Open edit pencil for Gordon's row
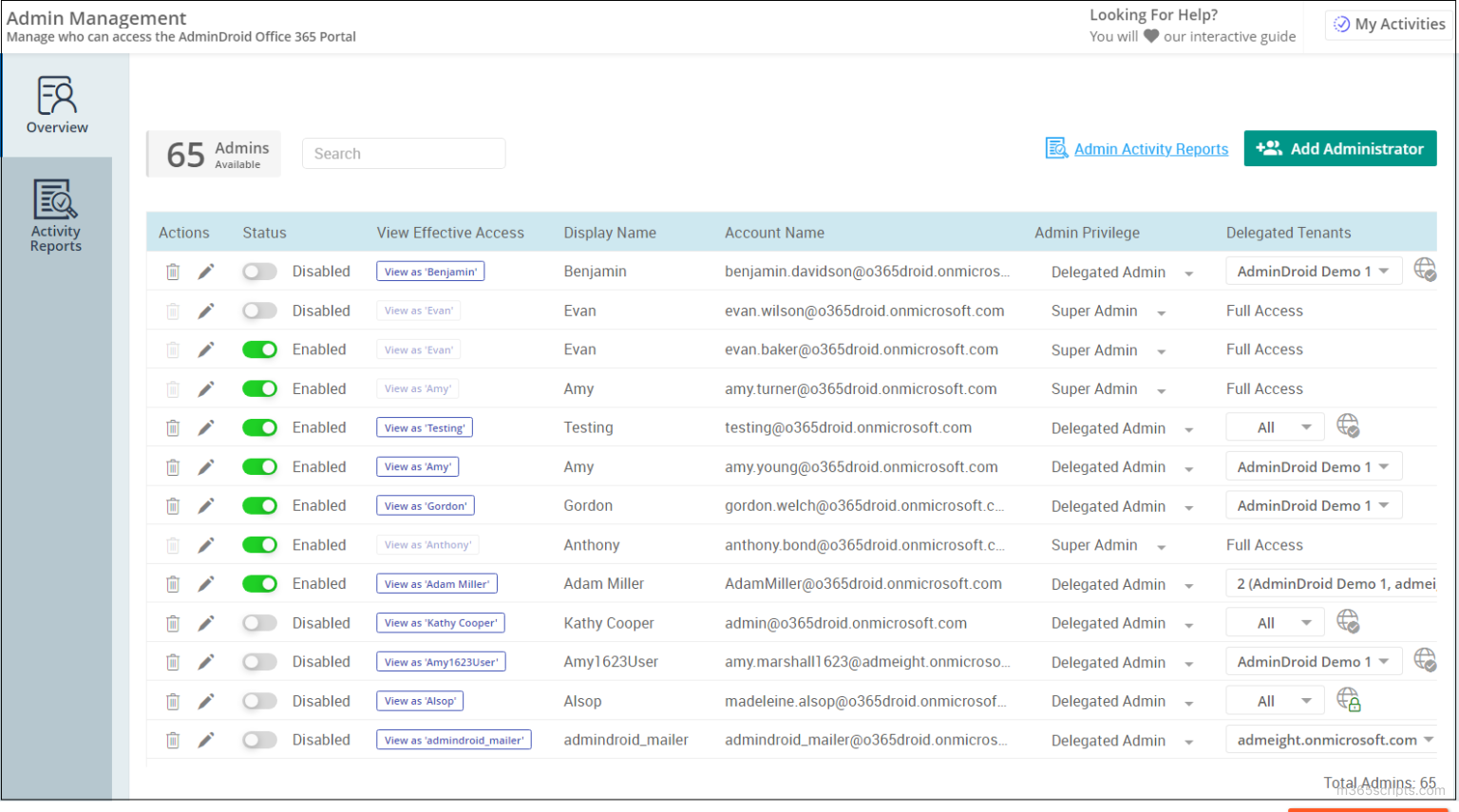1459x812 pixels. coord(205,505)
